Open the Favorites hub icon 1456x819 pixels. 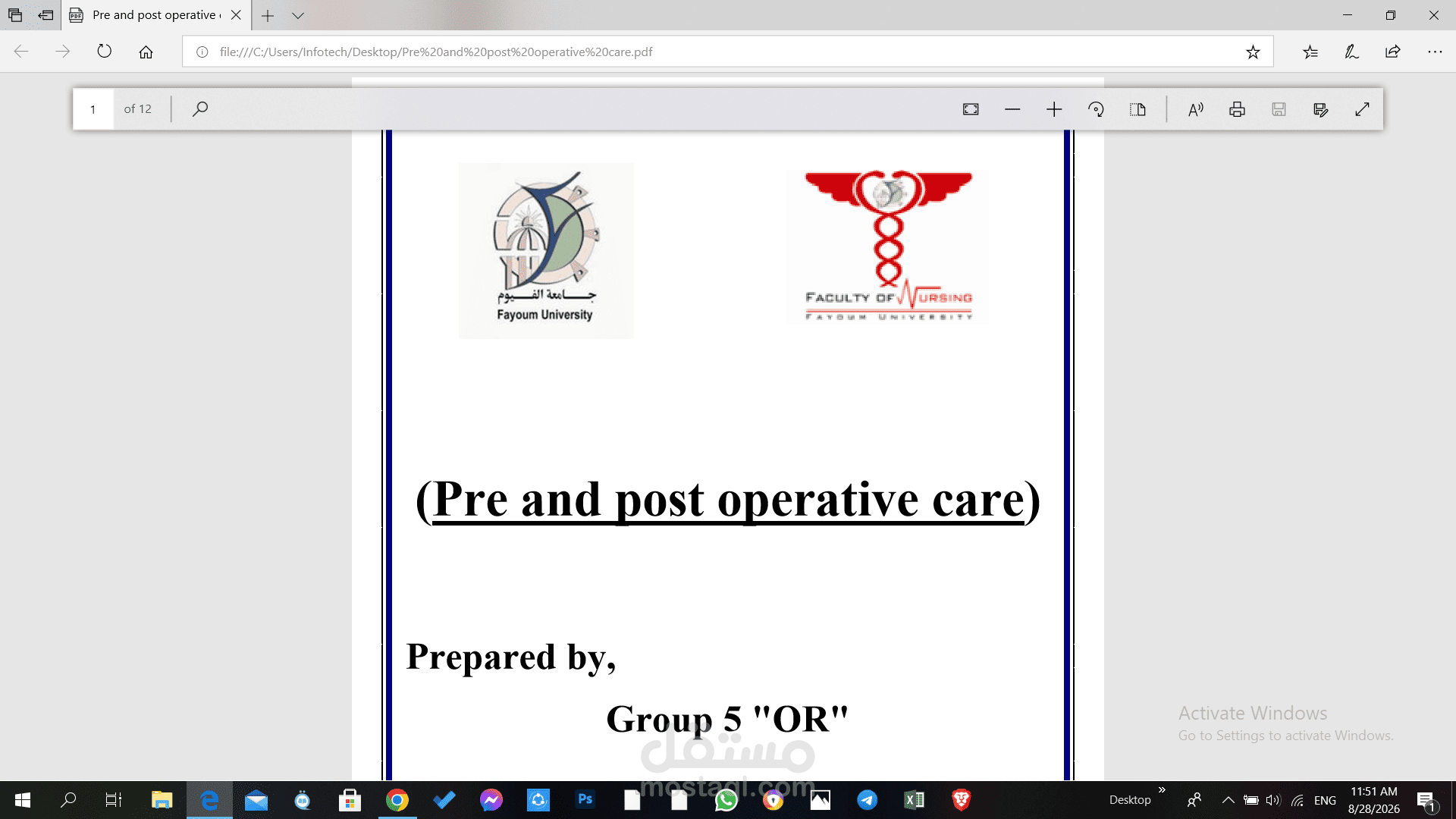tap(1310, 52)
